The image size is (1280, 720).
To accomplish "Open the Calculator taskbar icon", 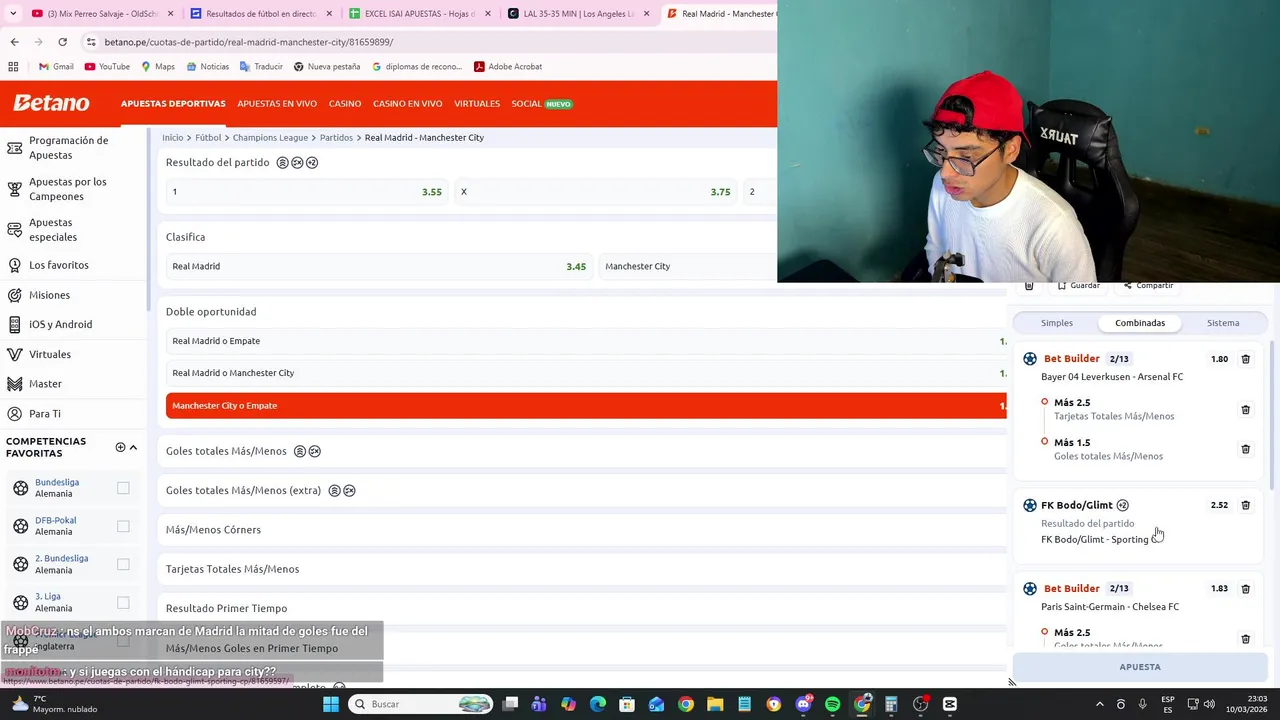I will pos(891,704).
